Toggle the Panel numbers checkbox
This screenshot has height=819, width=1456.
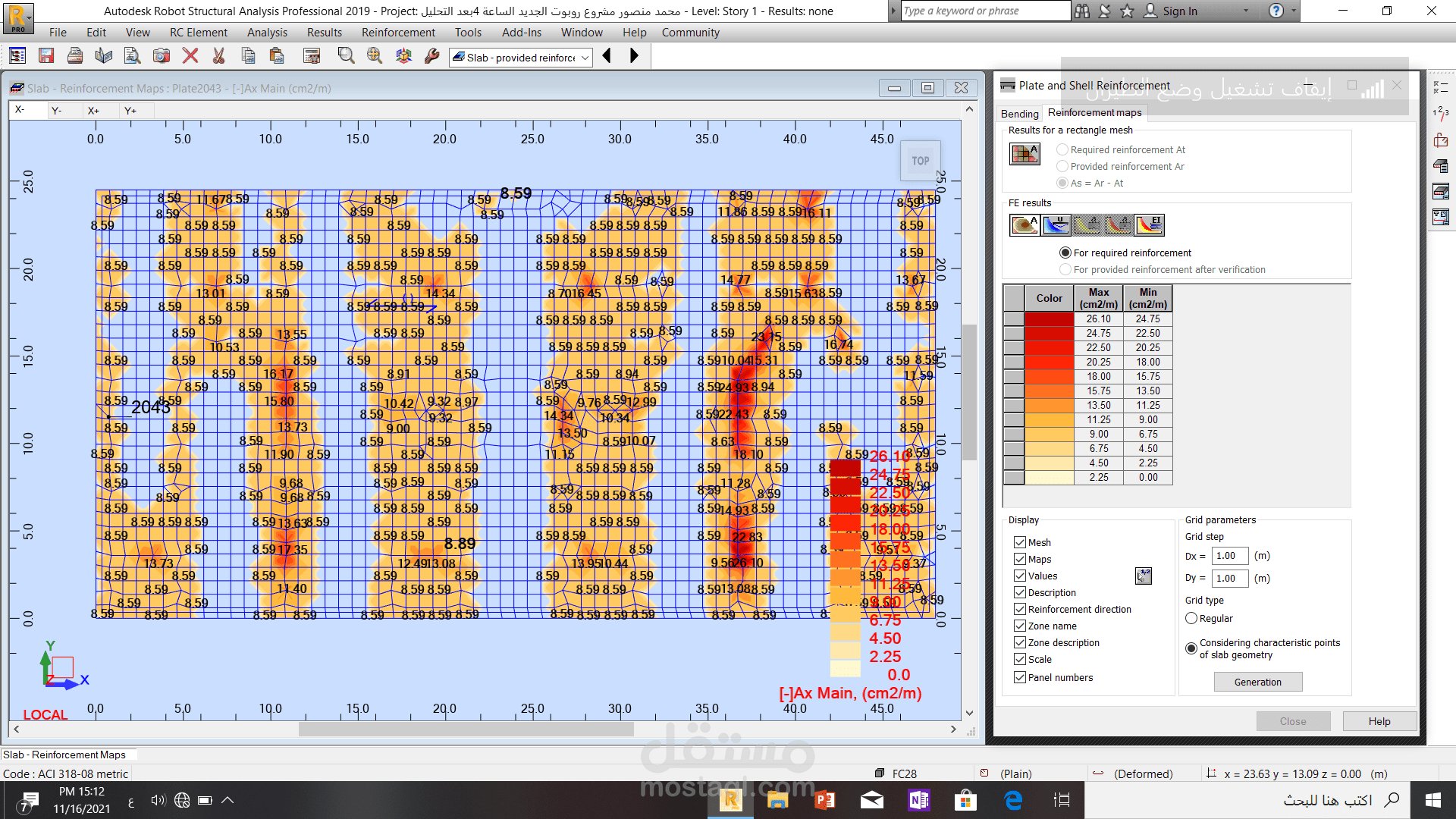click(1019, 677)
